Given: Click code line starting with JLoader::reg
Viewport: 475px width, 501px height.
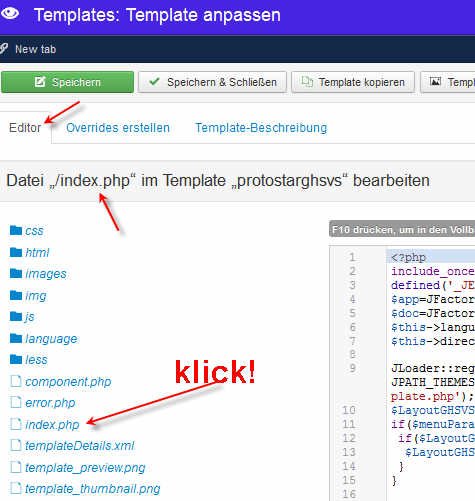Looking at the screenshot, I should (433, 368).
